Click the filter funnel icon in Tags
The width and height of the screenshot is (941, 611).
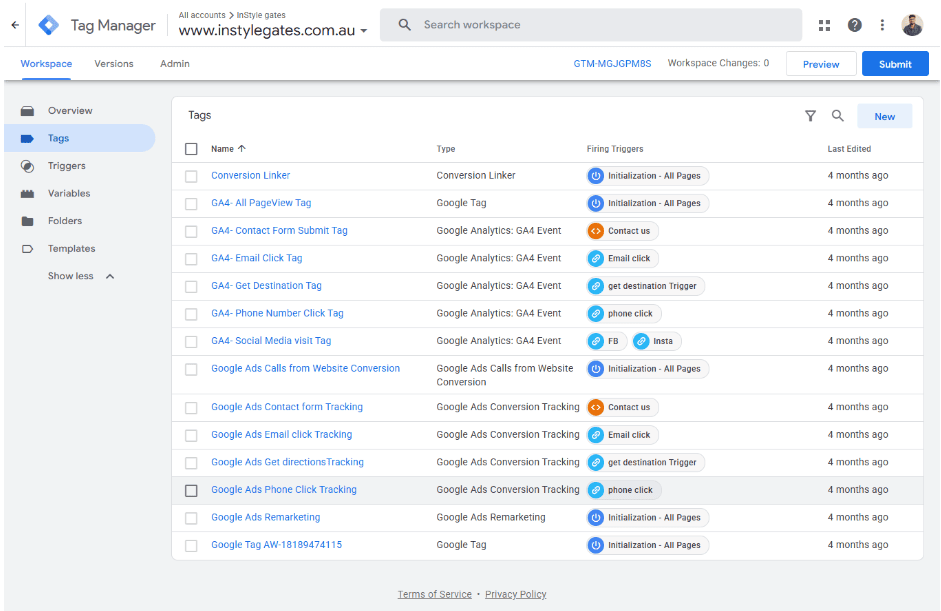click(x=810, y=116)
